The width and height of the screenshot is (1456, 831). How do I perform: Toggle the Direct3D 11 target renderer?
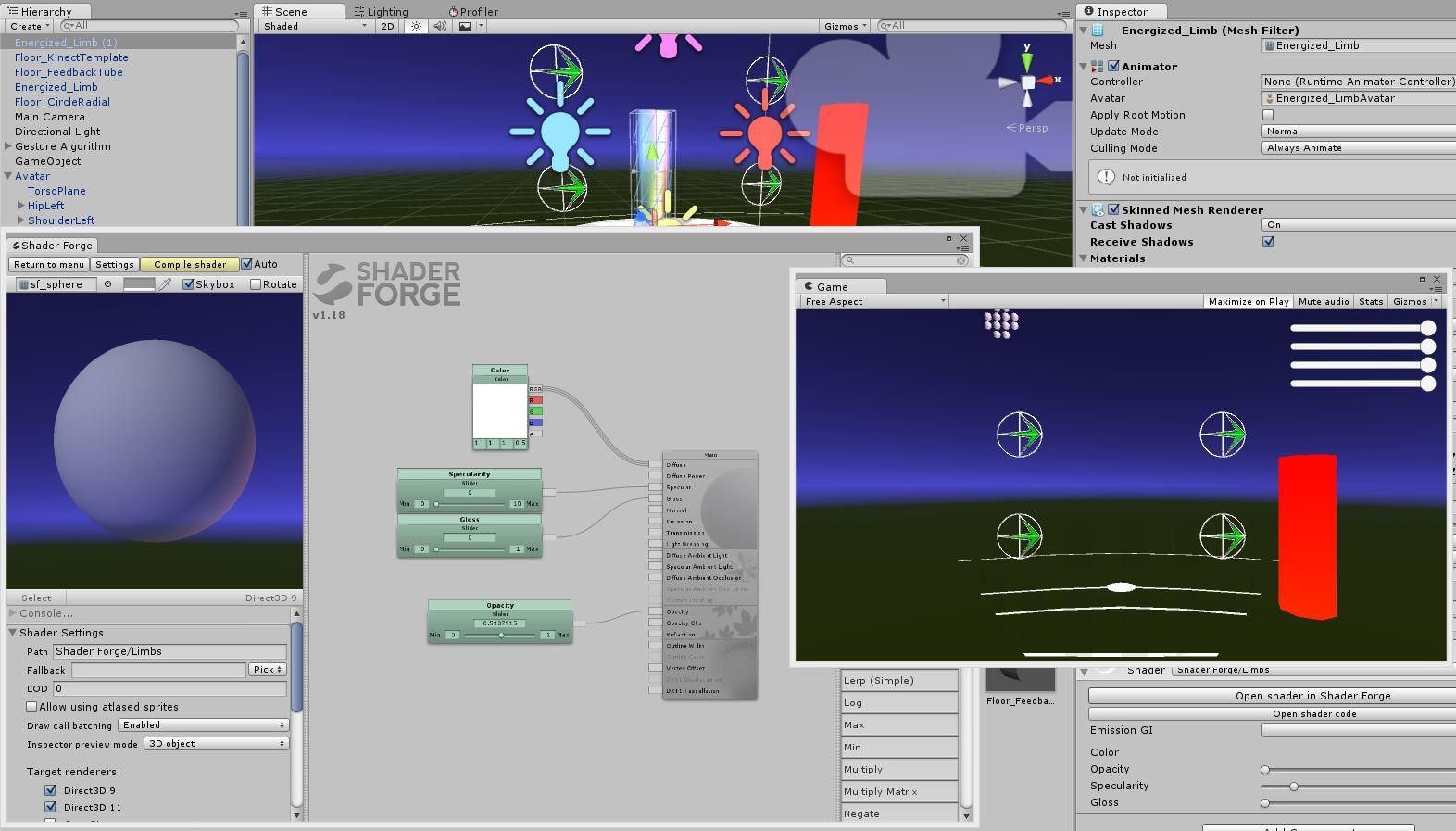tap(50, 807)
